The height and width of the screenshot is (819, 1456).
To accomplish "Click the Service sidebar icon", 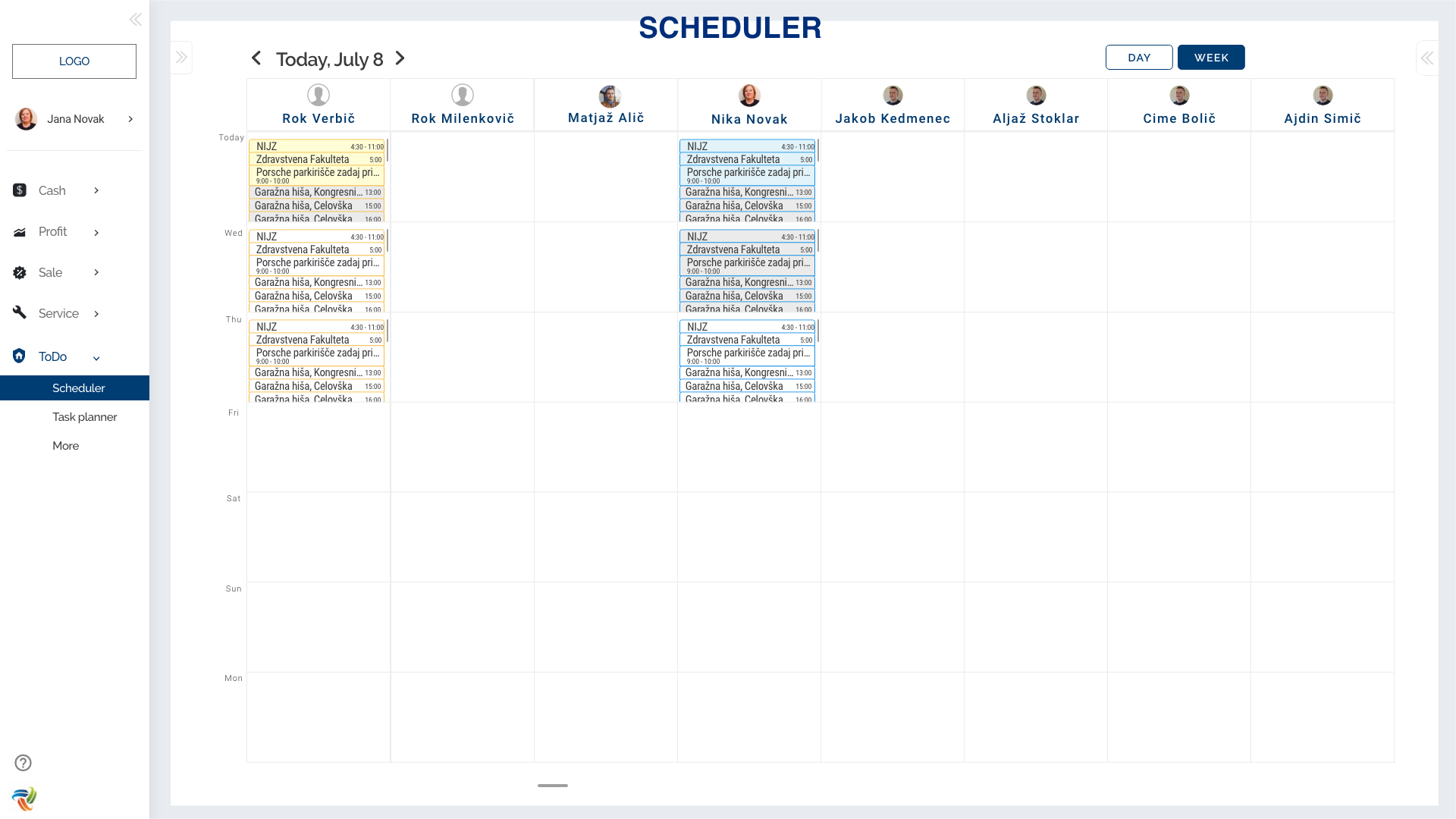I will 20,313.
